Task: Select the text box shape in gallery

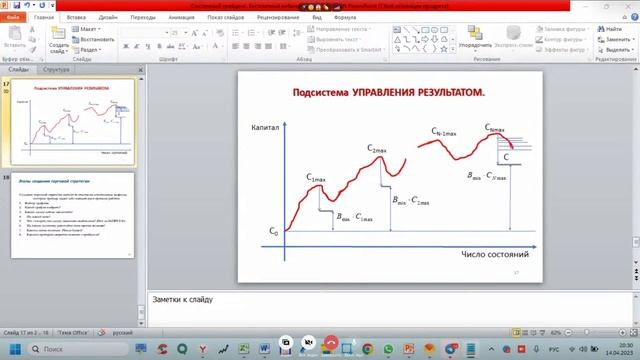Action: pos(397,30)
